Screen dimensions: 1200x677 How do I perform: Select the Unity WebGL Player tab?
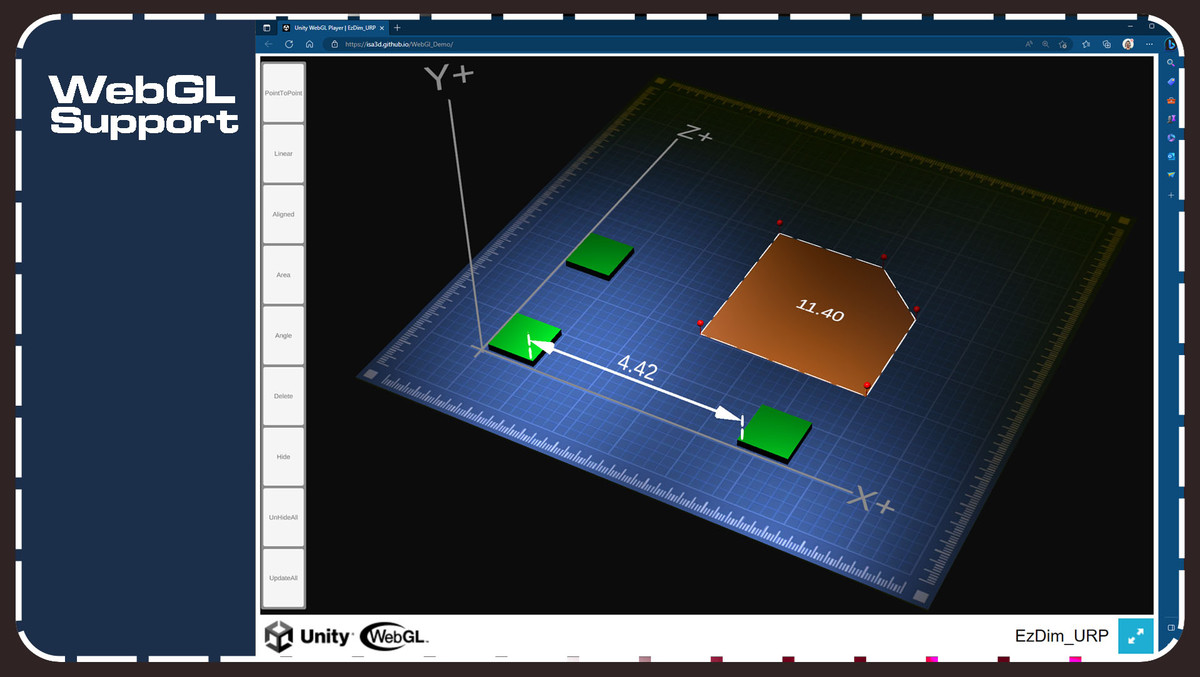point(334,28)
